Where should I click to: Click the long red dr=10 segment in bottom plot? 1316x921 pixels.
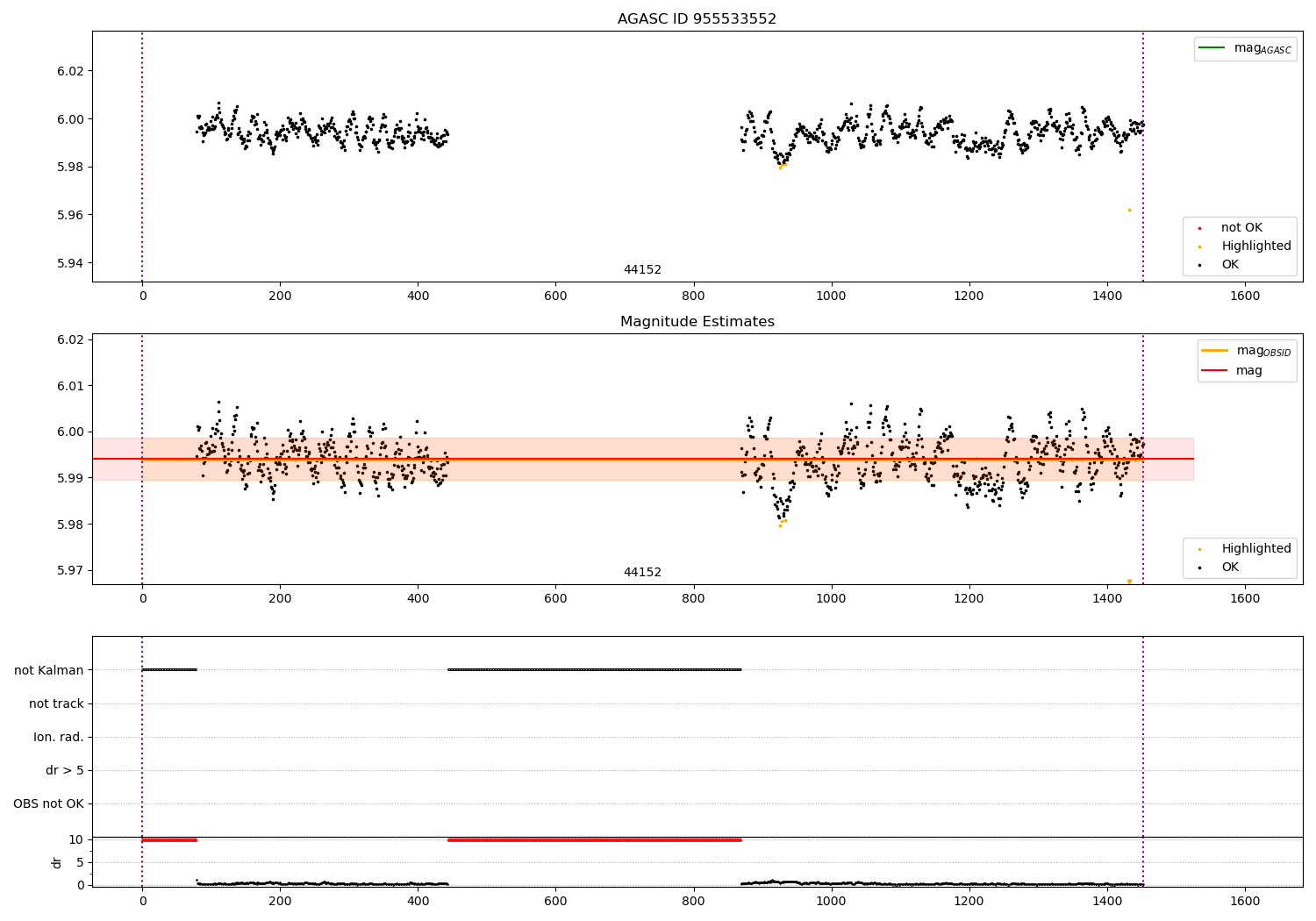click(595, 840)
